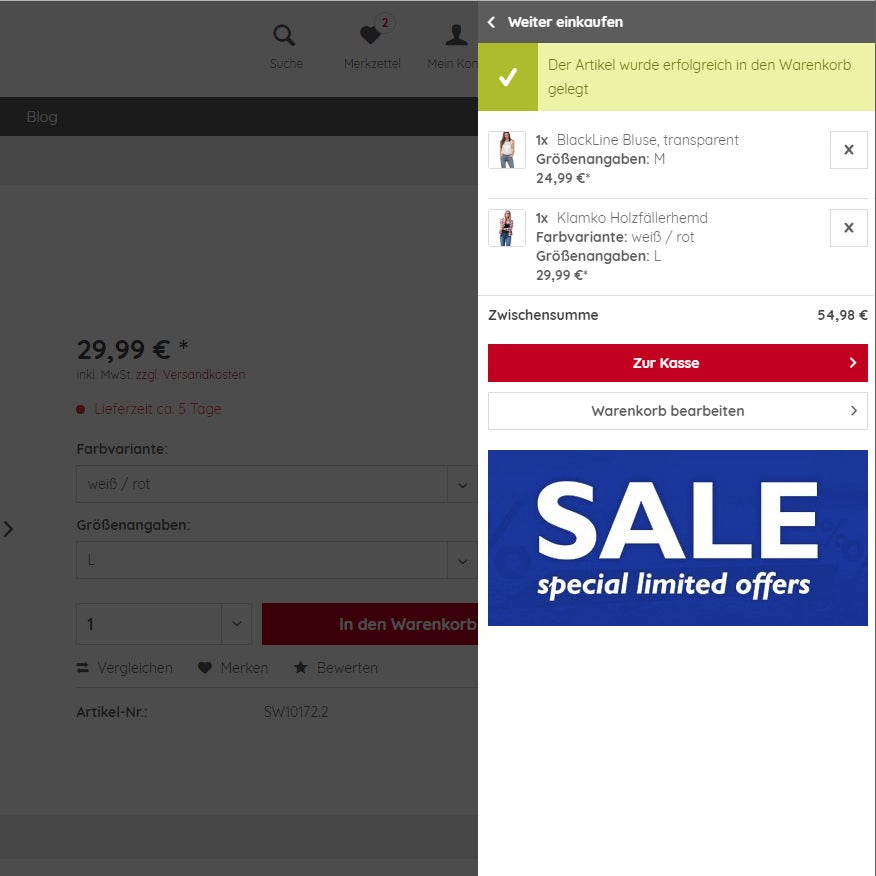Click the 24,99 € price of BlackLine Bluse

(563, 178)
